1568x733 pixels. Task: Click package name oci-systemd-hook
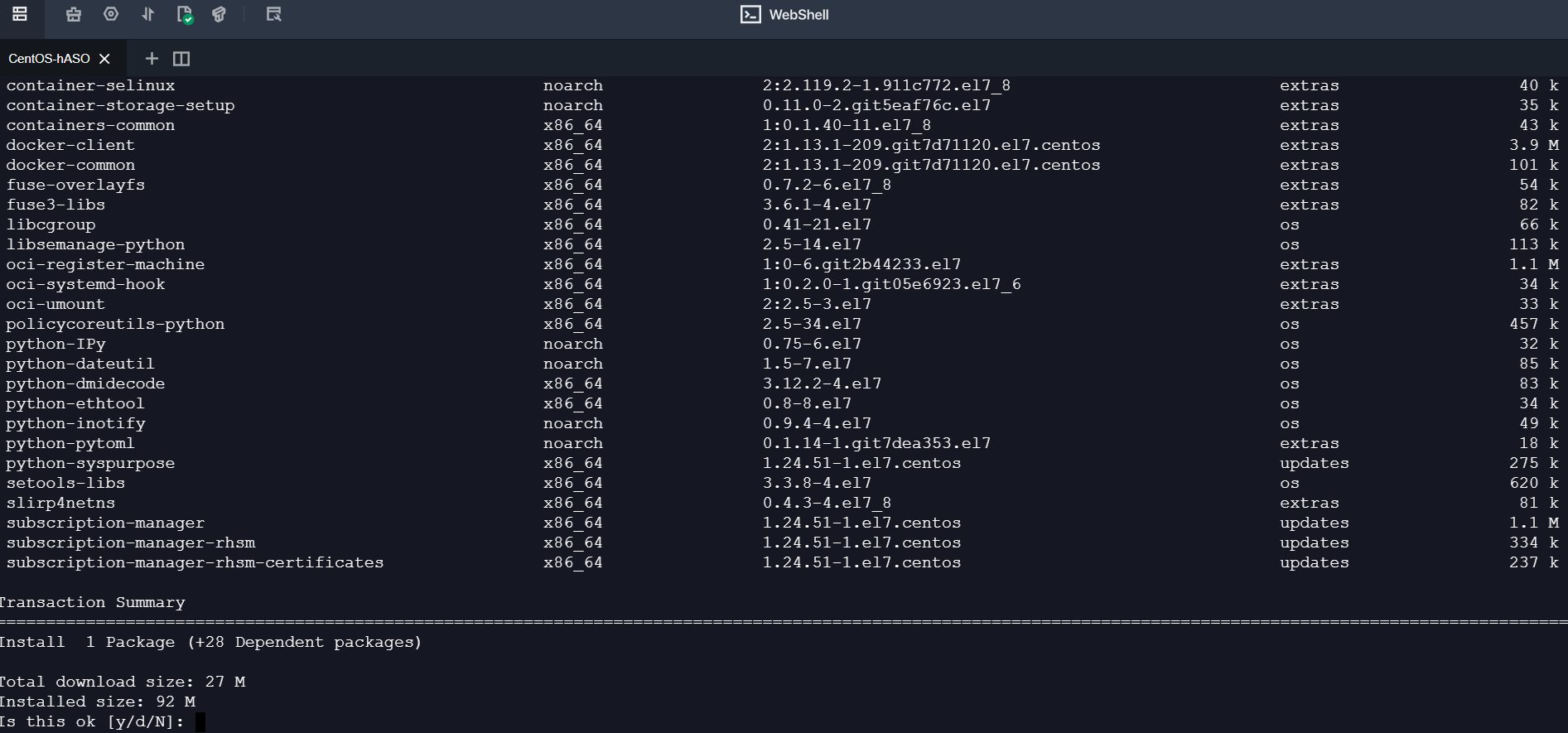[x=85, y=284]
